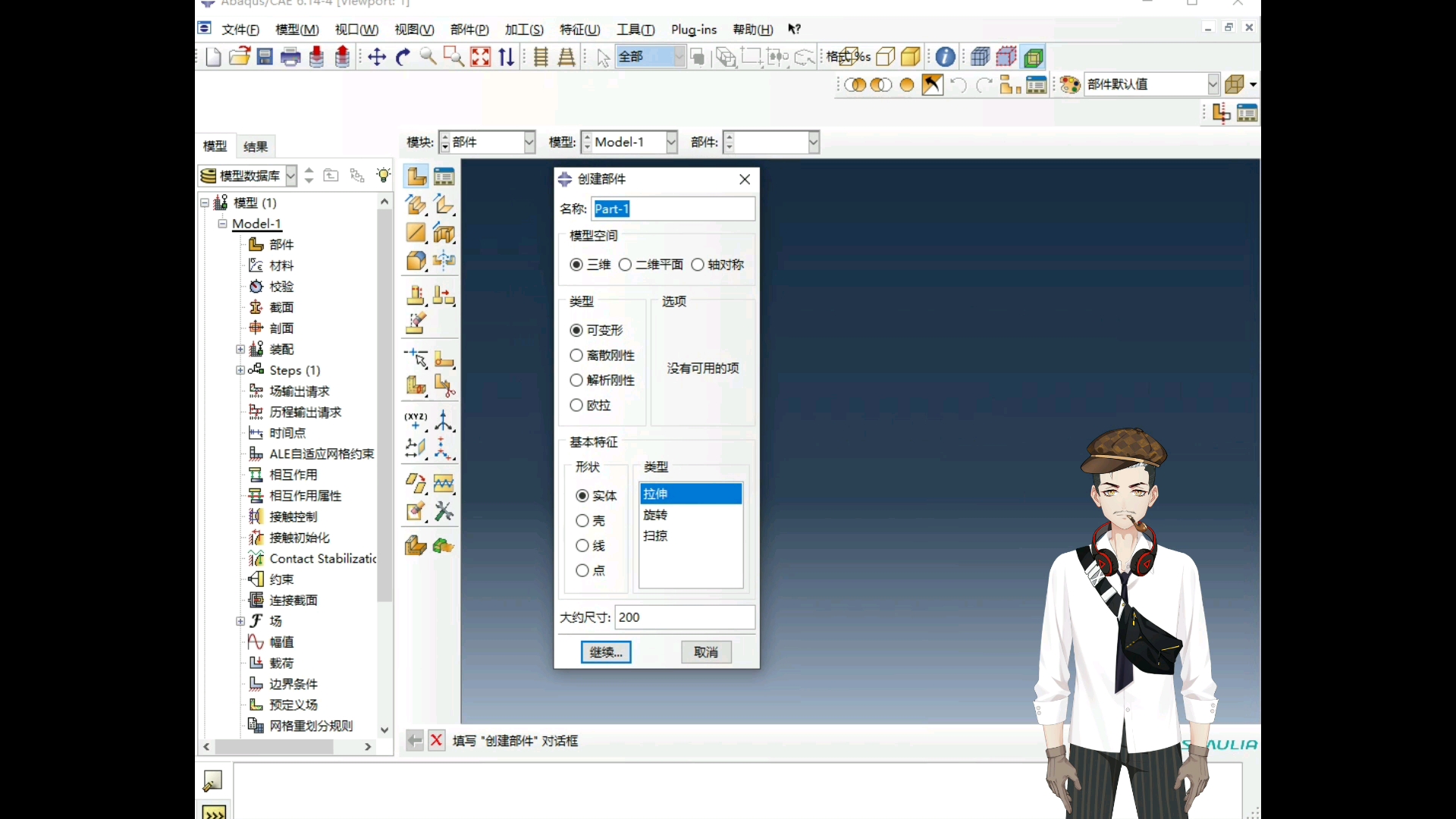Screen dimensions: 1456x819
Task: Click the 大约尺寸 input field
Action: coord(684,617)
